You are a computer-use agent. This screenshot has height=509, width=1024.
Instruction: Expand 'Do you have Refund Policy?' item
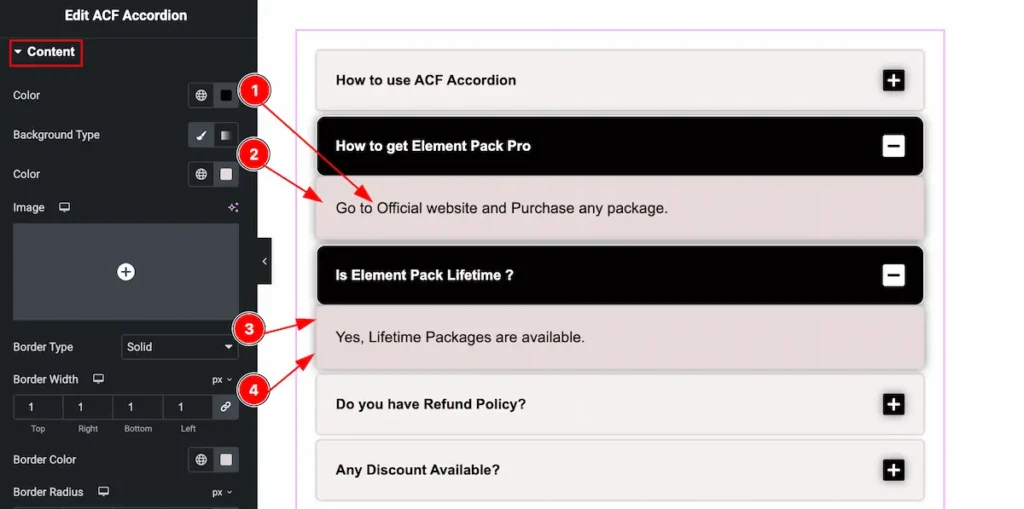point(893,404)
